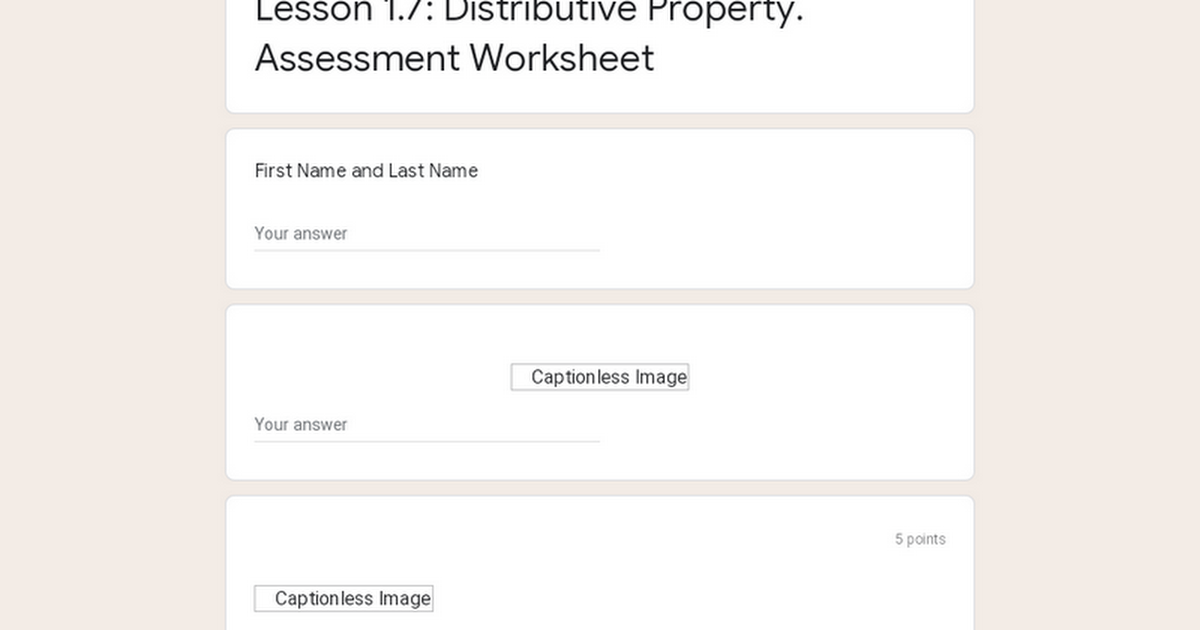The width and height of the screenshot is (1200, 630).
Task: Click the beige page background right of form
Action: pos(1087,315)
